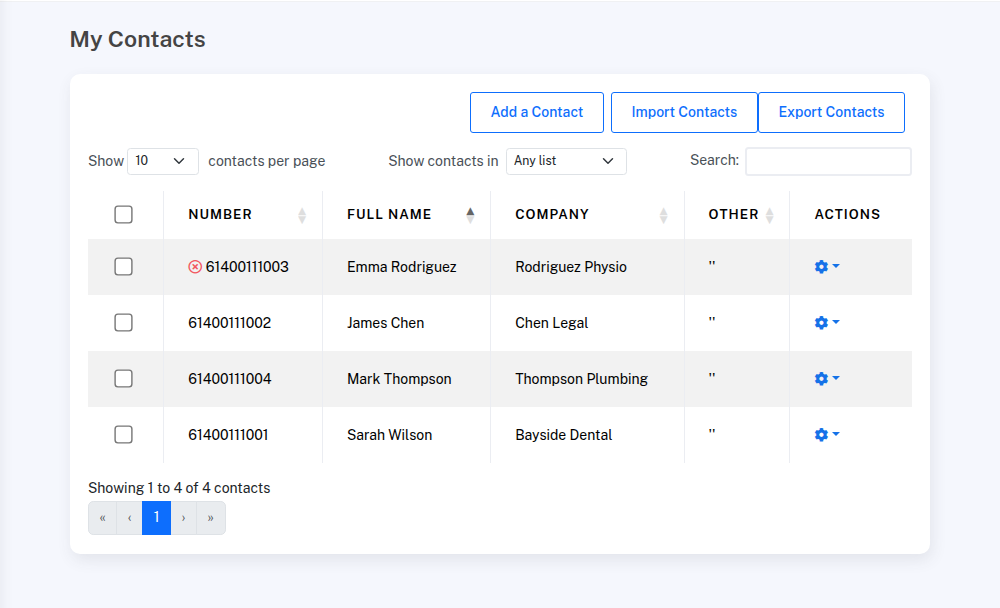Go to page 1 in pagination
This screenshot has width=1000, height=608.
coord(157,518)
